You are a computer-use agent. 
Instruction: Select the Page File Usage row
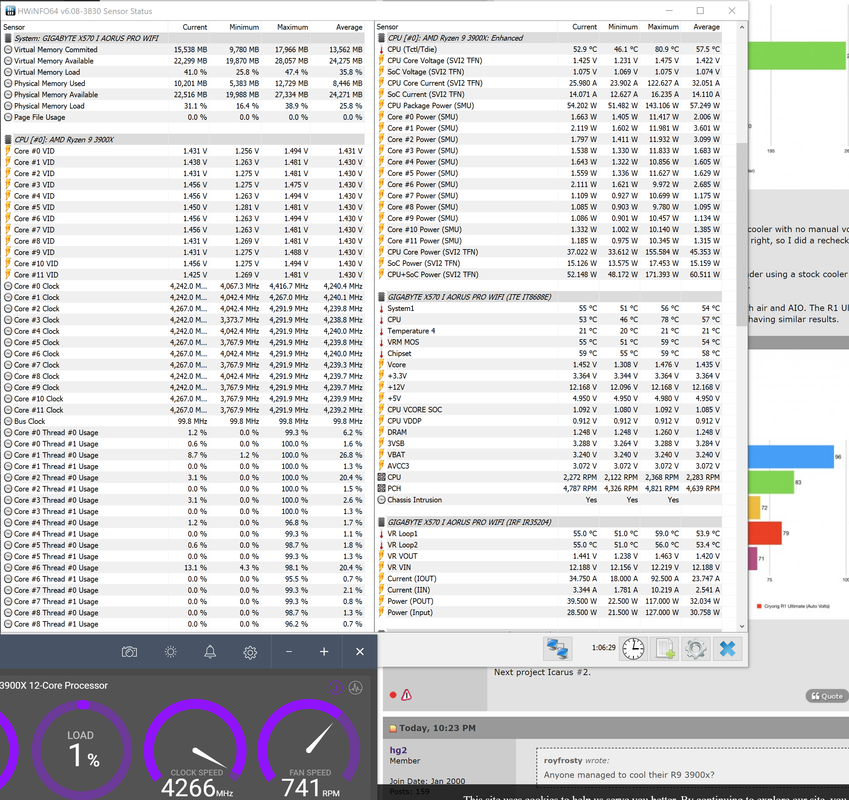(184, 117)
